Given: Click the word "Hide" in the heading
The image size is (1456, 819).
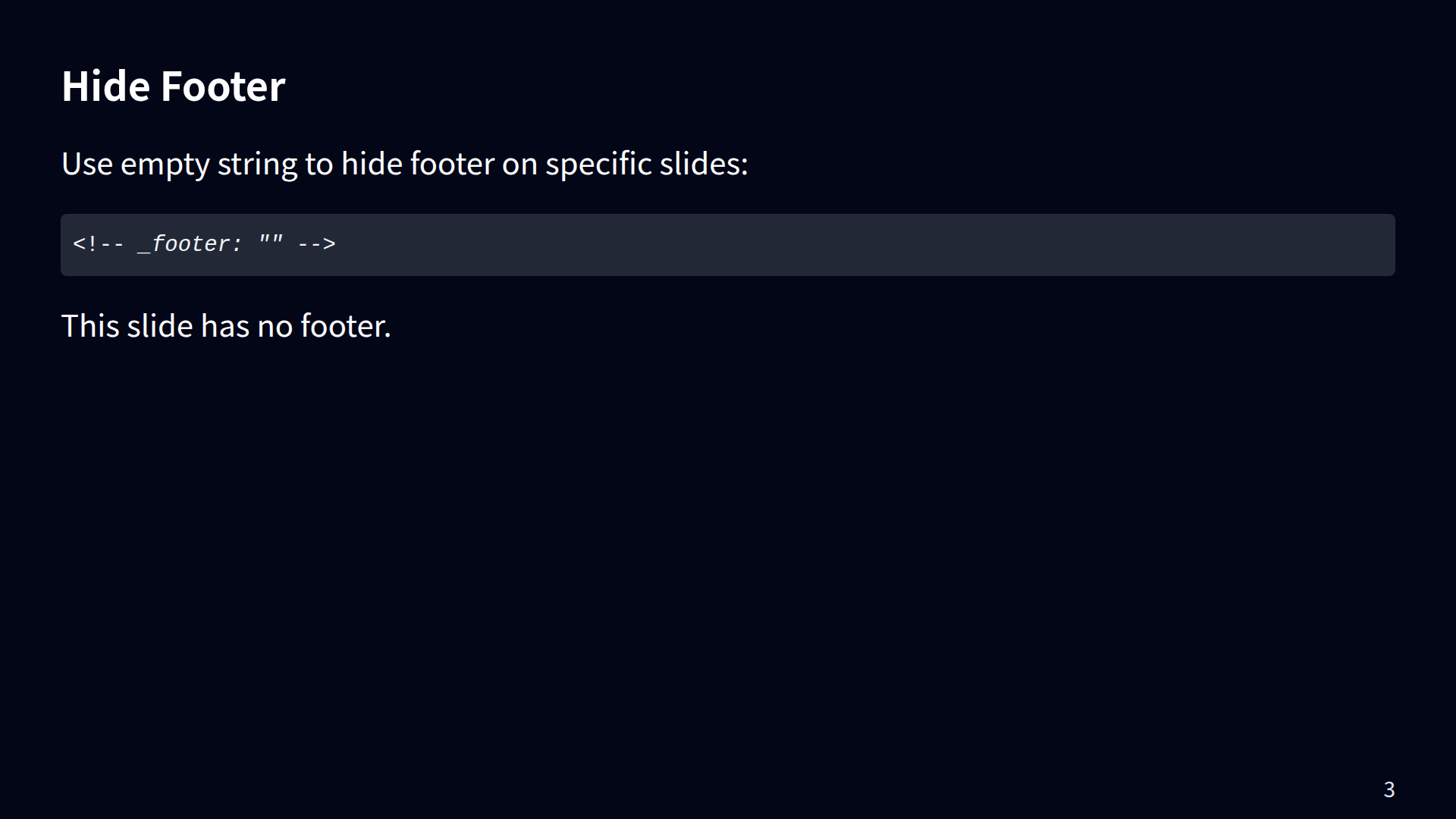Looking at the screenshot, I should coord(105,86).
